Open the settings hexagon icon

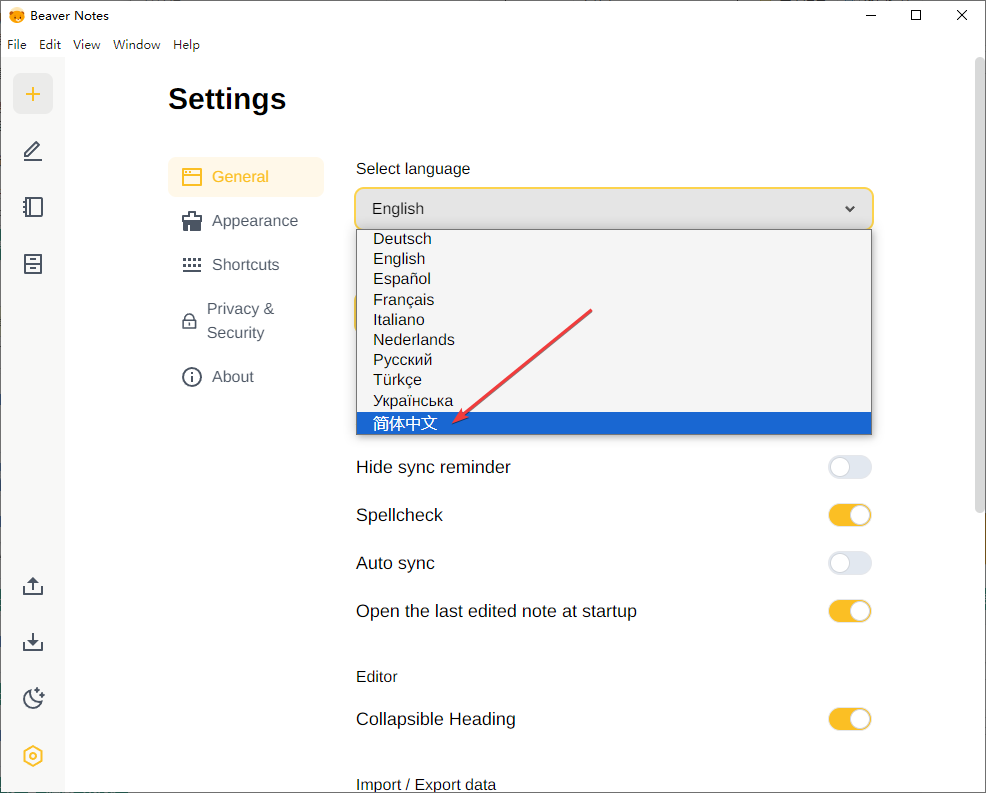tap(33, 756)
